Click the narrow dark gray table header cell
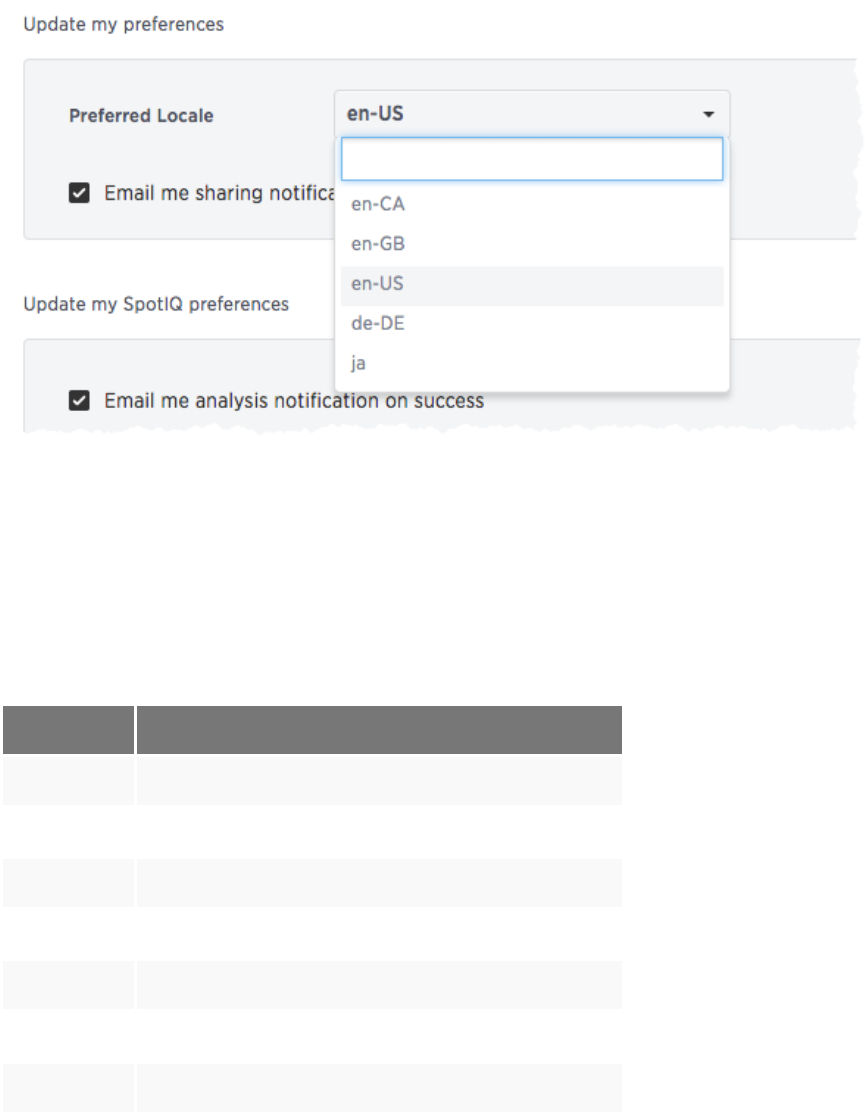 pos(67,730)
